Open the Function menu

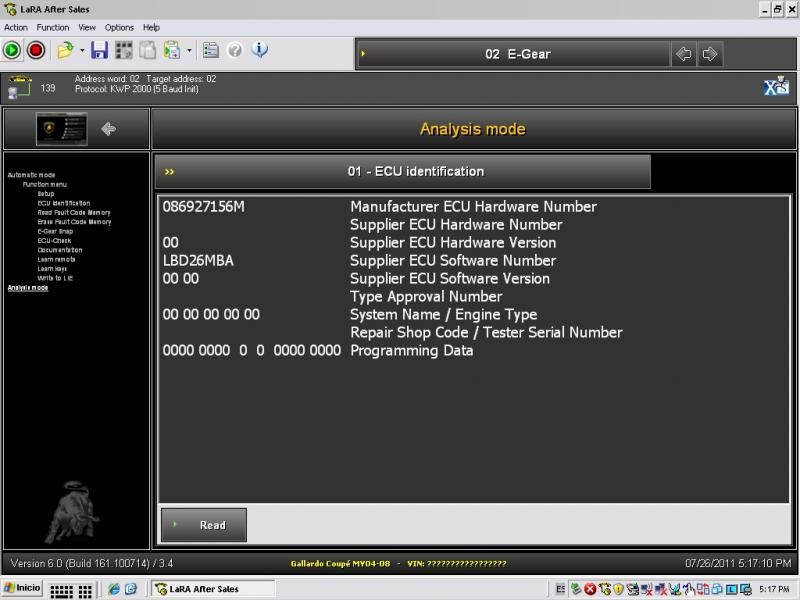click(x=53, y=28)
